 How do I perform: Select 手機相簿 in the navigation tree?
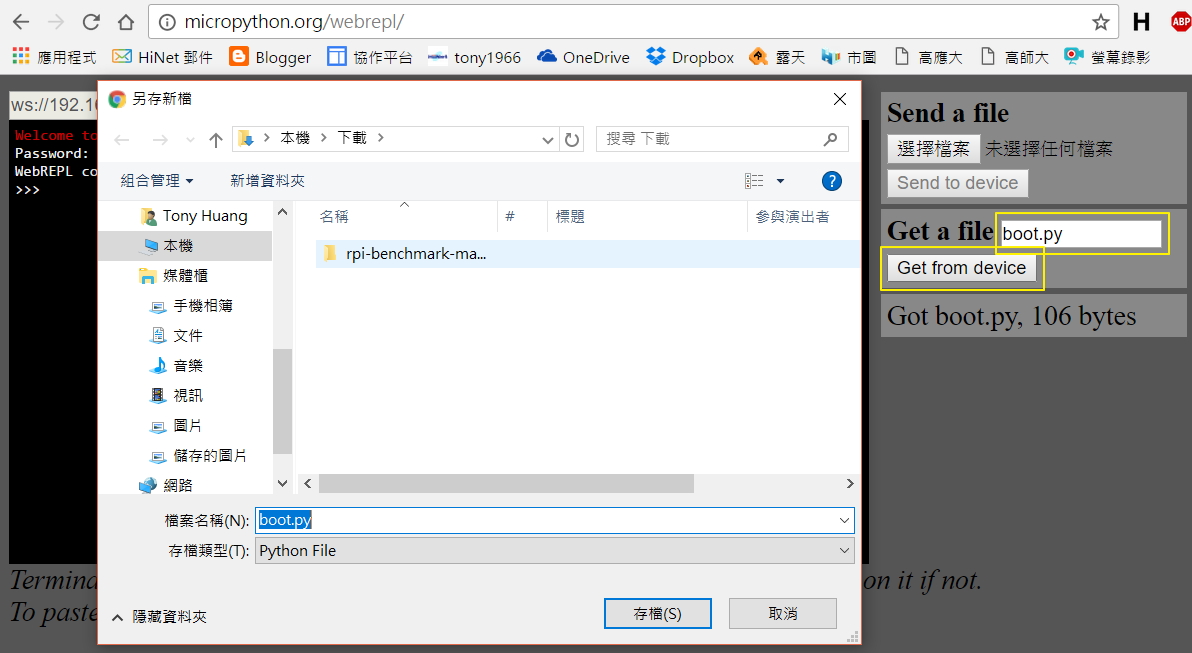click(x=192, y=306)
